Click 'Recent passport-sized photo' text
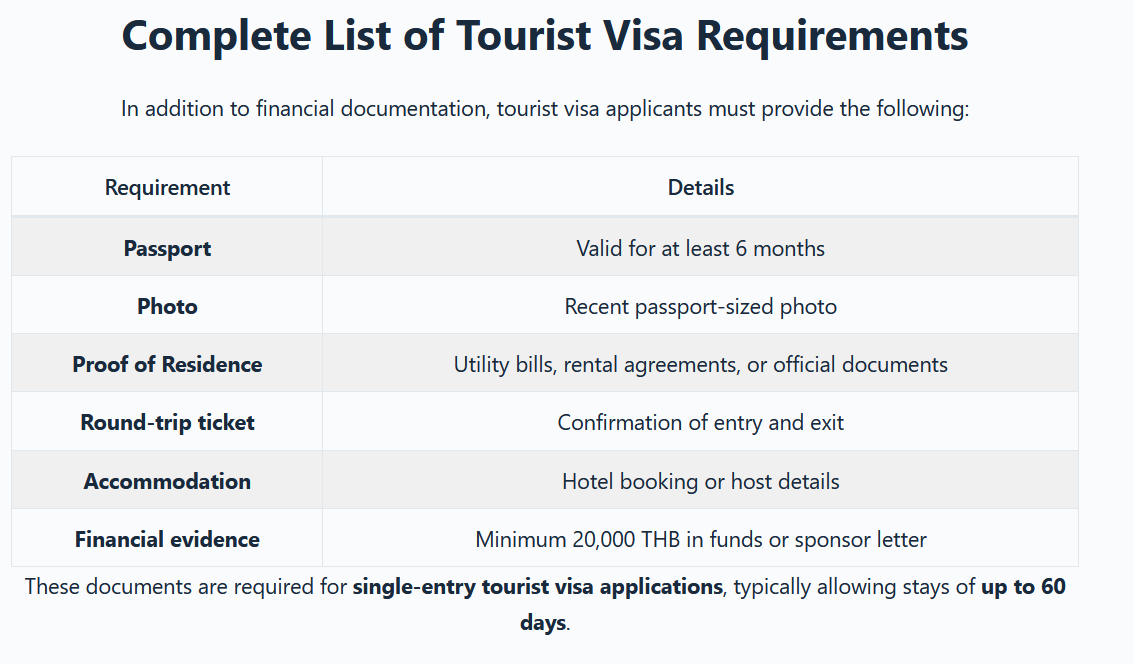Viewport: 1134px width, 664px height. (x=700, y=307)
